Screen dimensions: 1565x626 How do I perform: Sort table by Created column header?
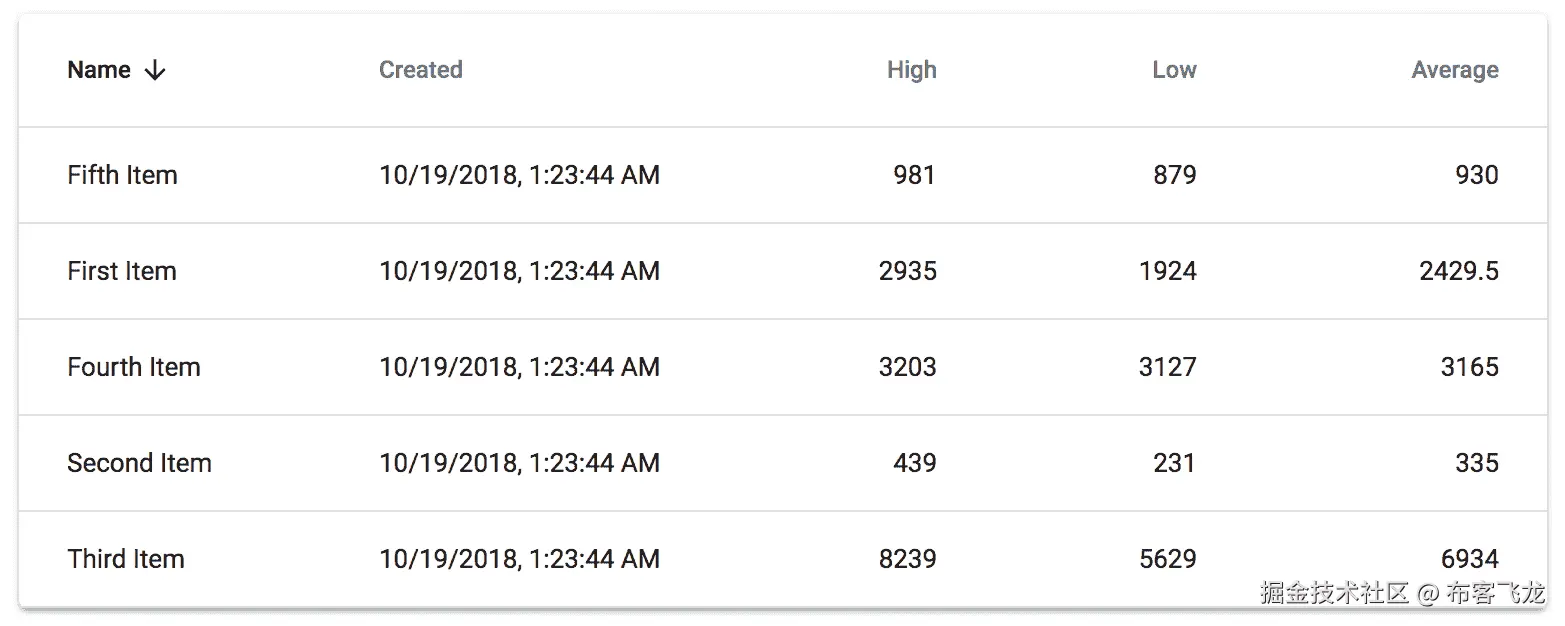(x=420, y=70)
